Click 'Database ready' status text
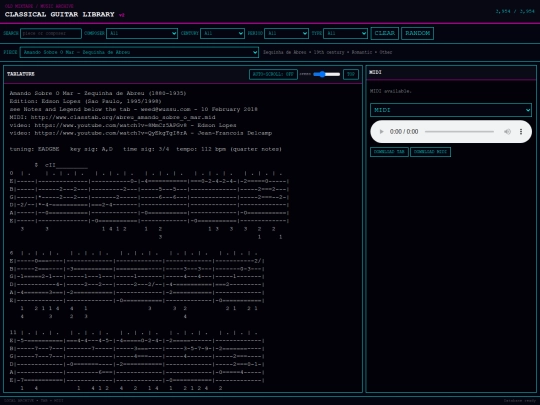This screenshot has width=540, height=405. point(520,401)
